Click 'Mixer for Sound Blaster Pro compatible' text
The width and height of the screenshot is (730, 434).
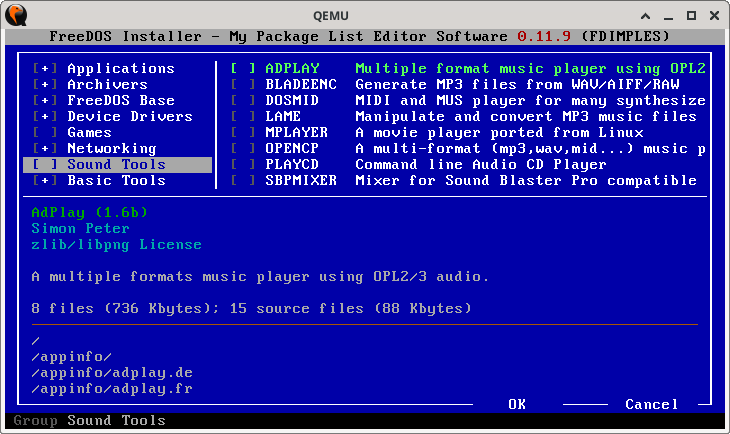point(526,180)
